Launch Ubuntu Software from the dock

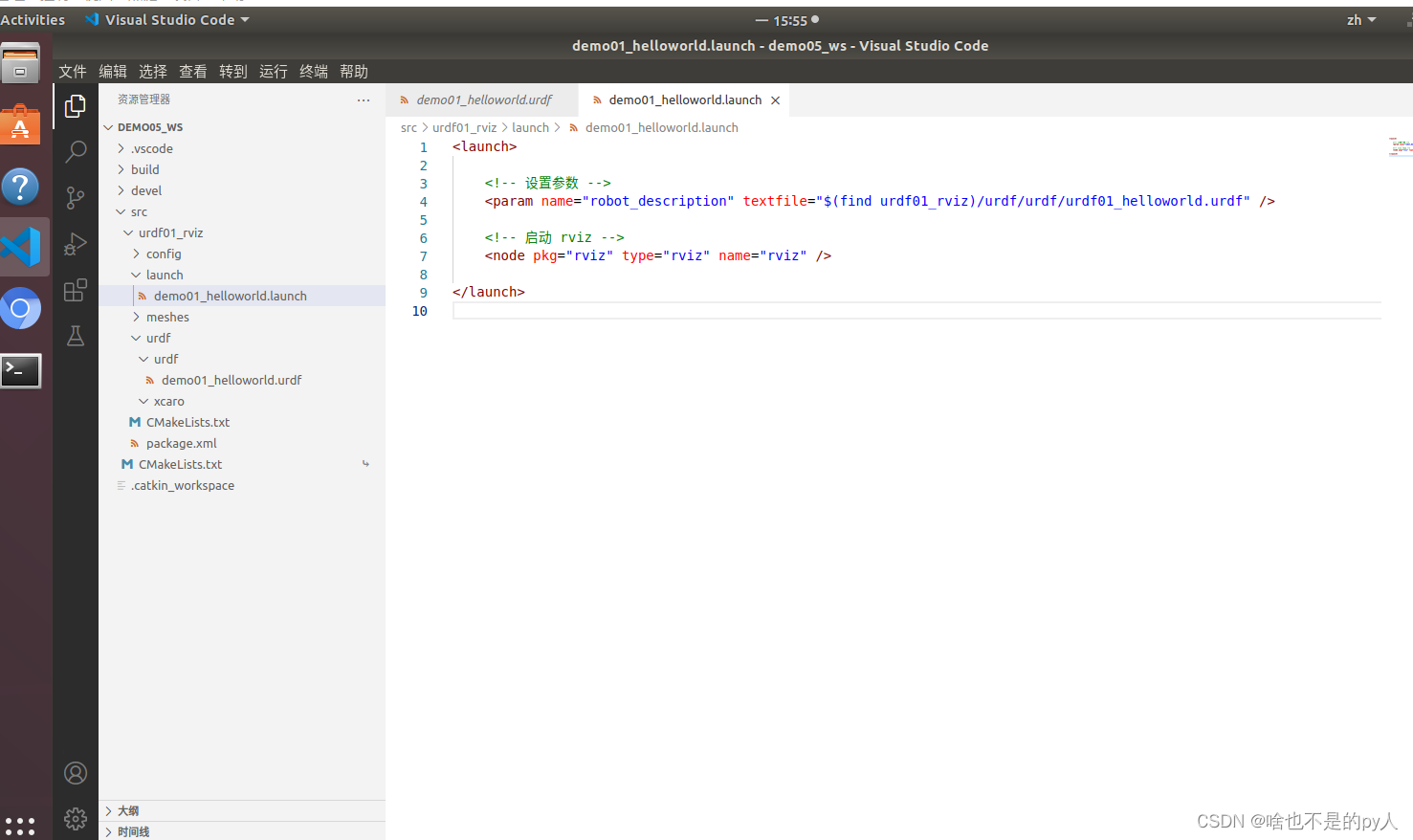(x=20, y=124)
